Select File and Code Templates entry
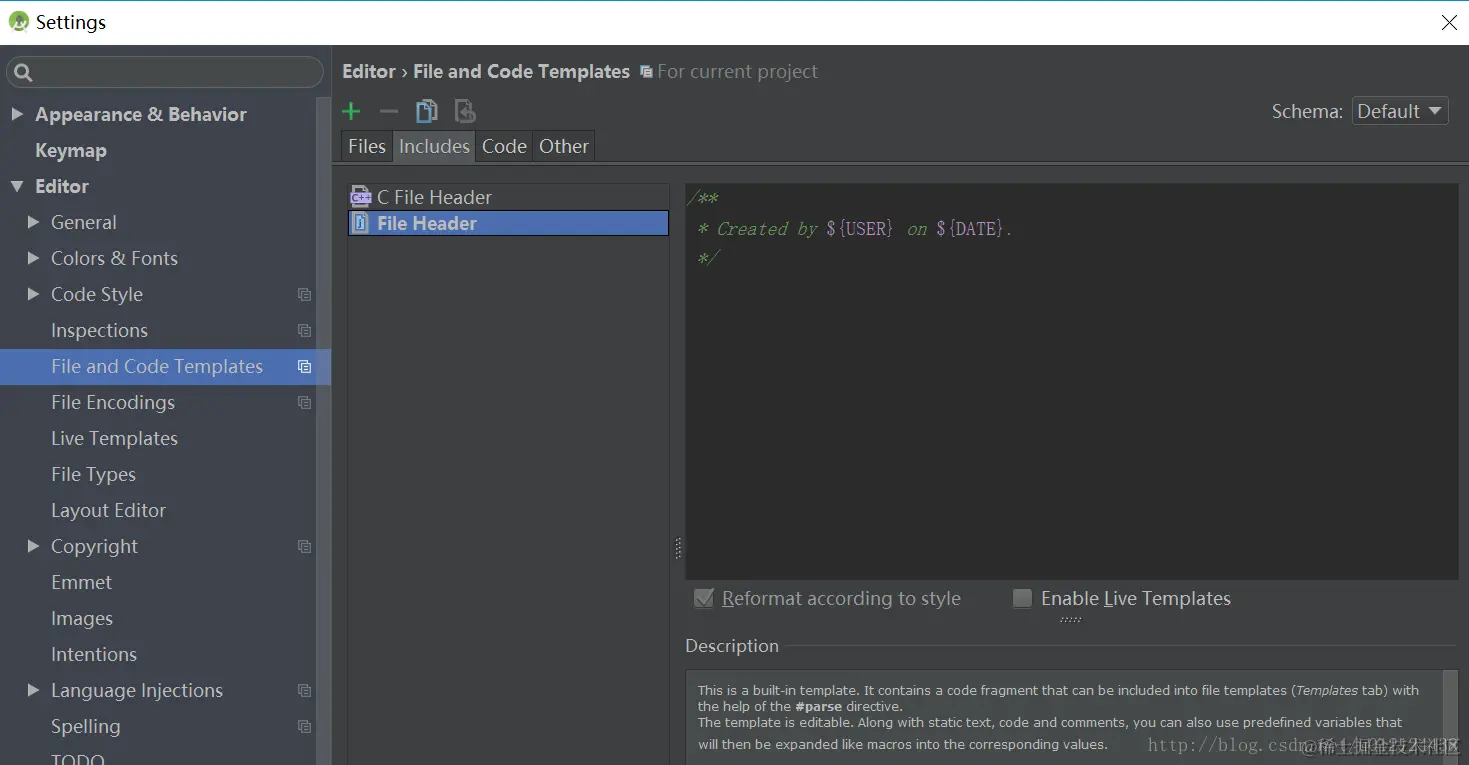This screenshot has height=765, width=1469. [158, 367]
